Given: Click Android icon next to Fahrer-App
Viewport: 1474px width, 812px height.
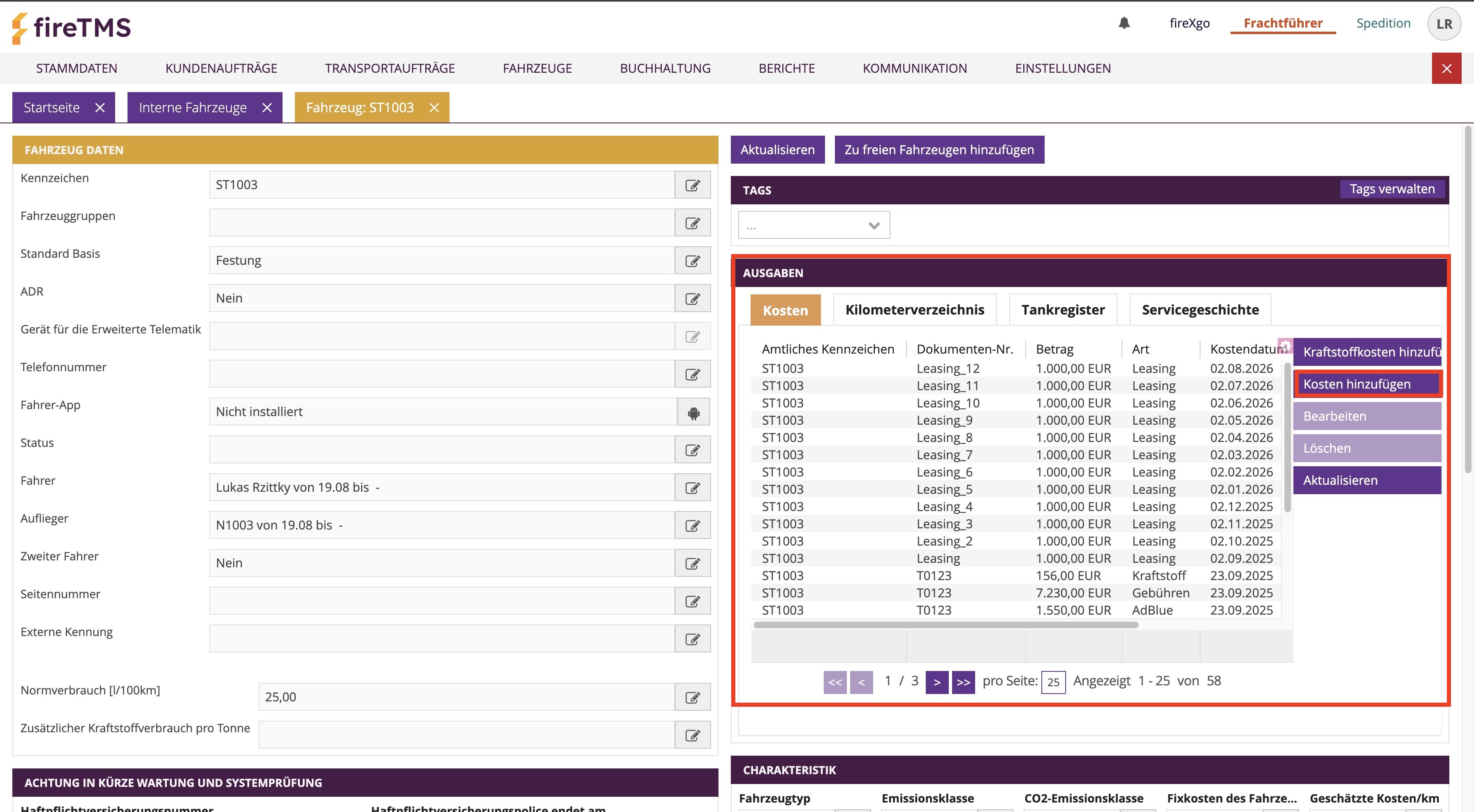Looking at the screenshot, I should (x=693, y=412).
